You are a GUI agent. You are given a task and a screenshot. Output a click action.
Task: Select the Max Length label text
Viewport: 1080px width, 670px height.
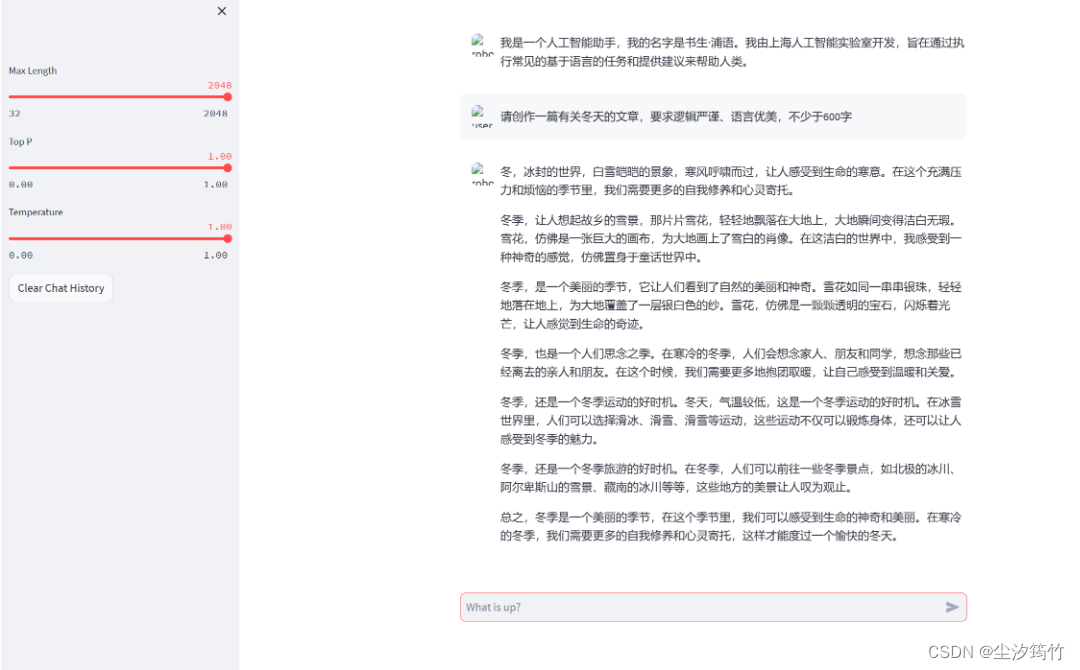pos(33,71)
